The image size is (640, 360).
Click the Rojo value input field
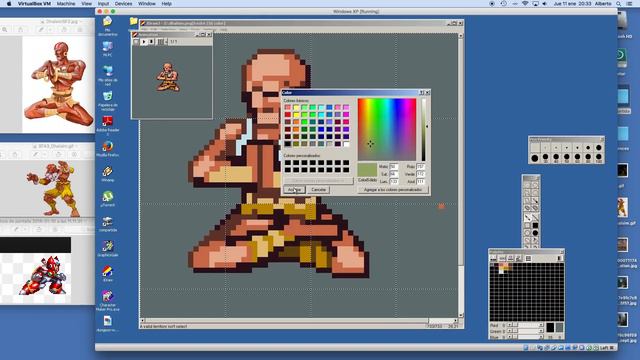point(420,167)
